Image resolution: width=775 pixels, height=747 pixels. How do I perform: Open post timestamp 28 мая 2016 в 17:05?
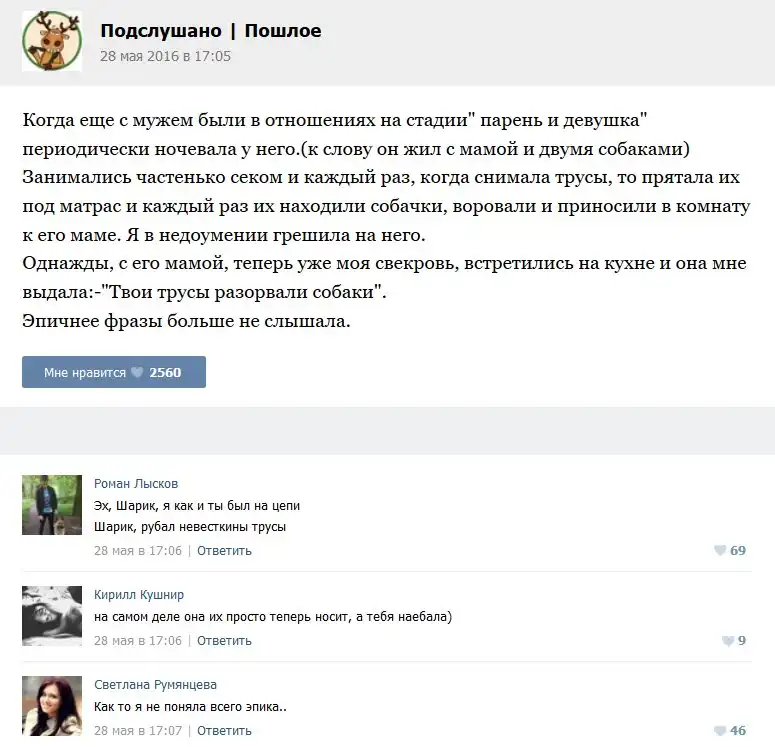click(x=165, y=56)
